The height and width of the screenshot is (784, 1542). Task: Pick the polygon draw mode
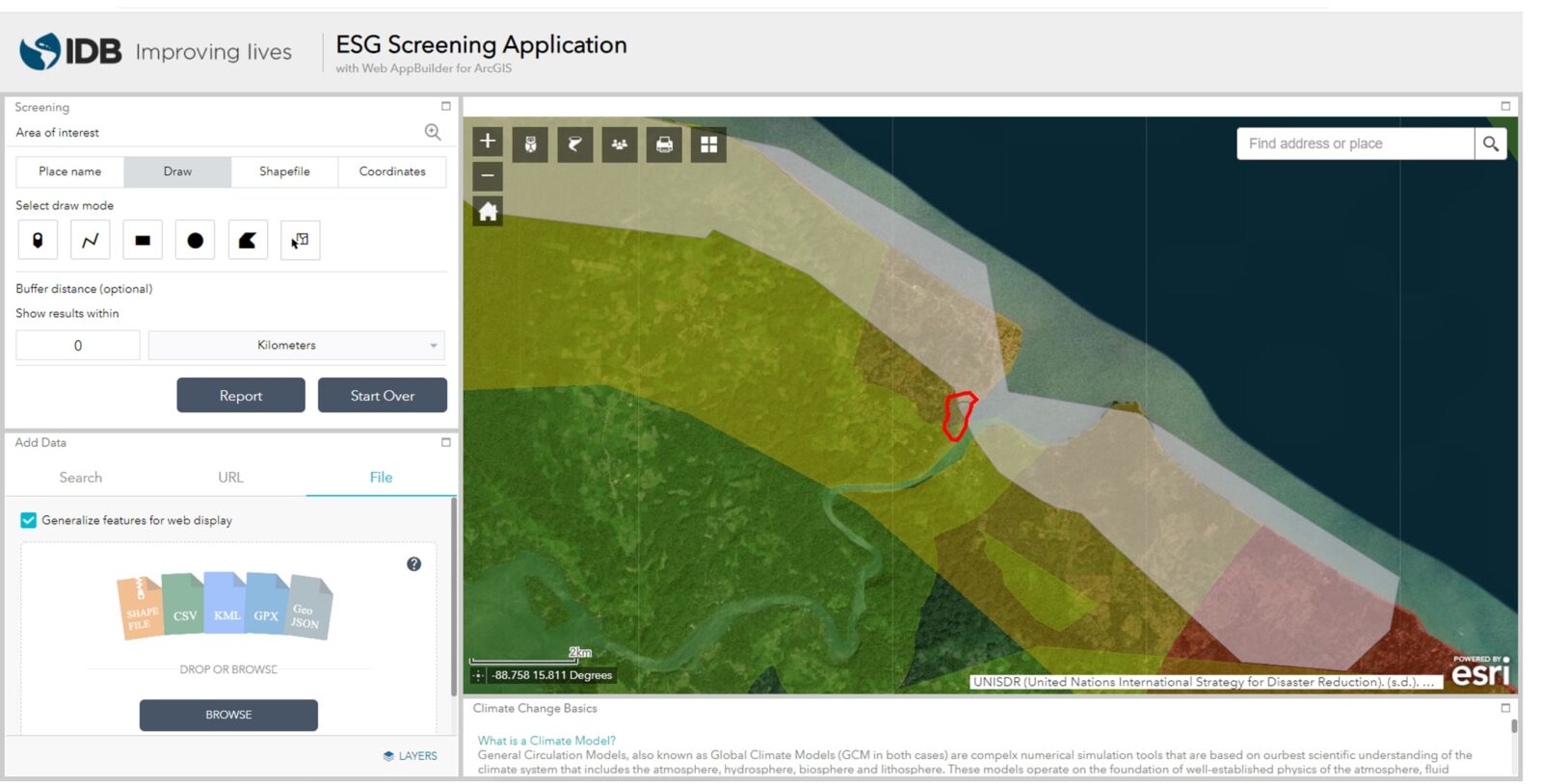pos(248,240)
